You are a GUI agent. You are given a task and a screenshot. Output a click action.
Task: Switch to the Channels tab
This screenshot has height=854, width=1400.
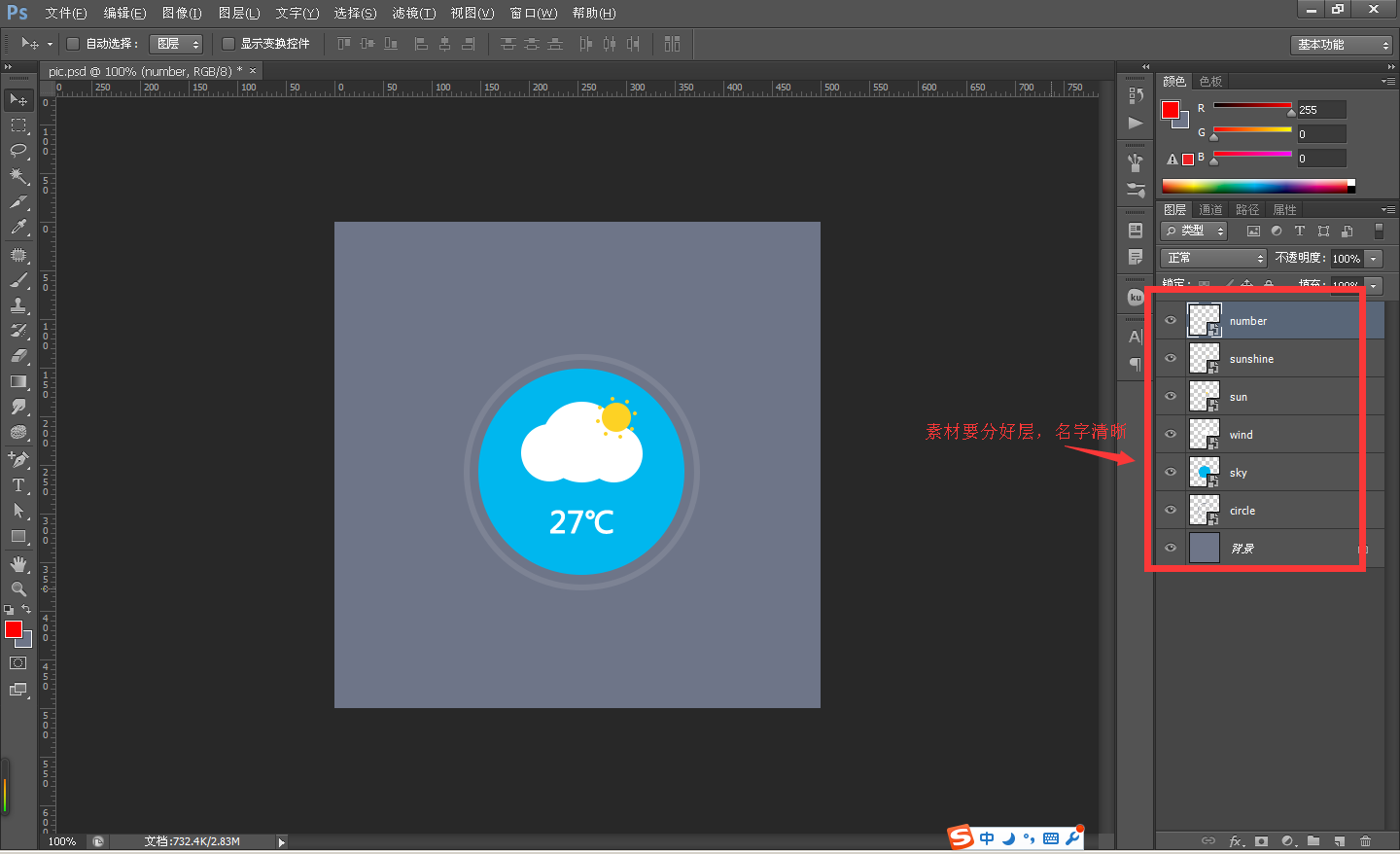click(x=1210, y=209)
